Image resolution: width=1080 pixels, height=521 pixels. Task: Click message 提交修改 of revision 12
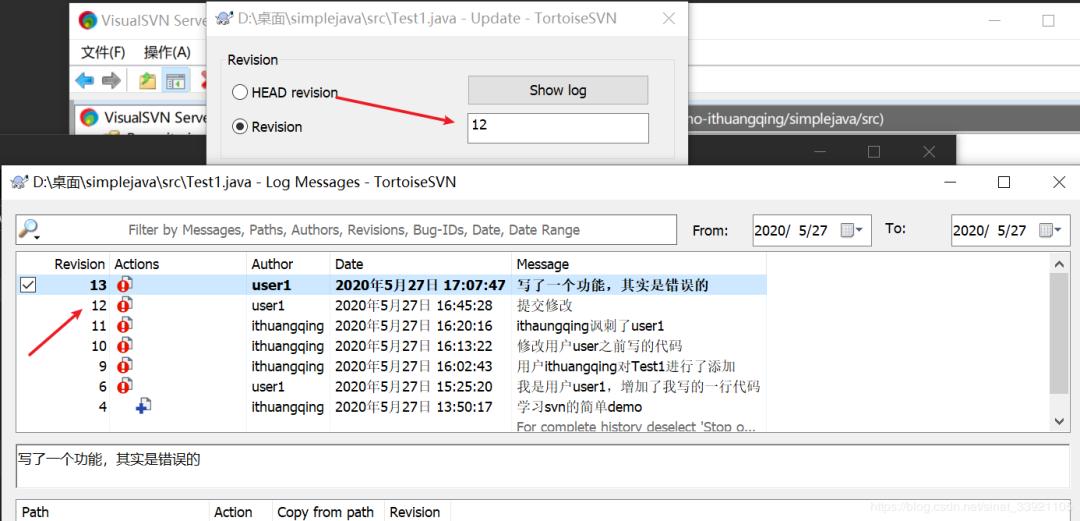pyautogui.click(x=545, y=305)
